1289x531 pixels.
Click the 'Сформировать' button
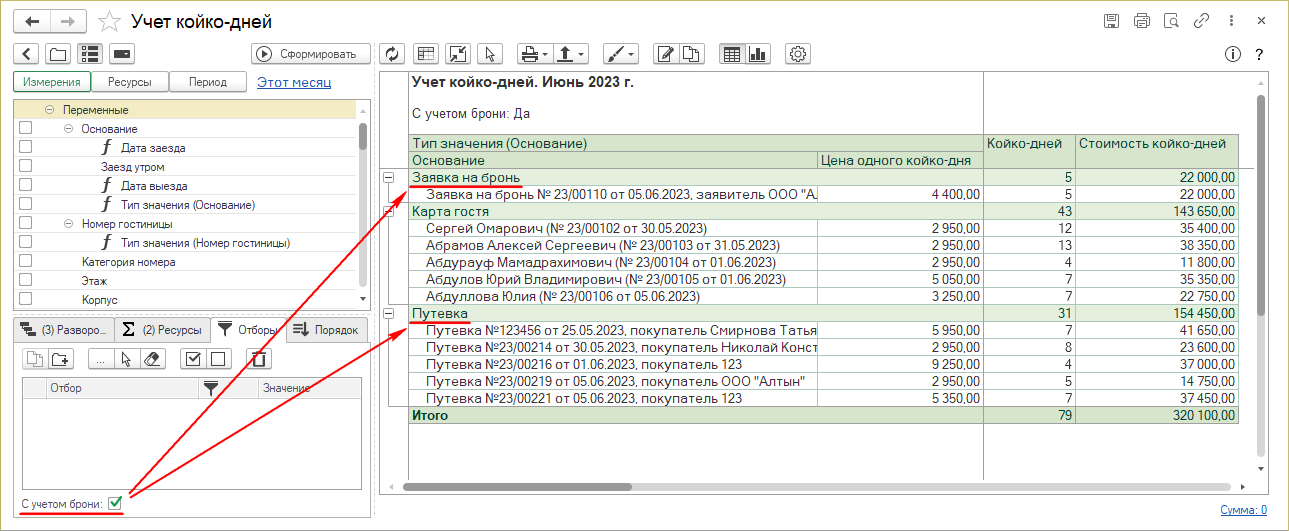click(310, 54)
